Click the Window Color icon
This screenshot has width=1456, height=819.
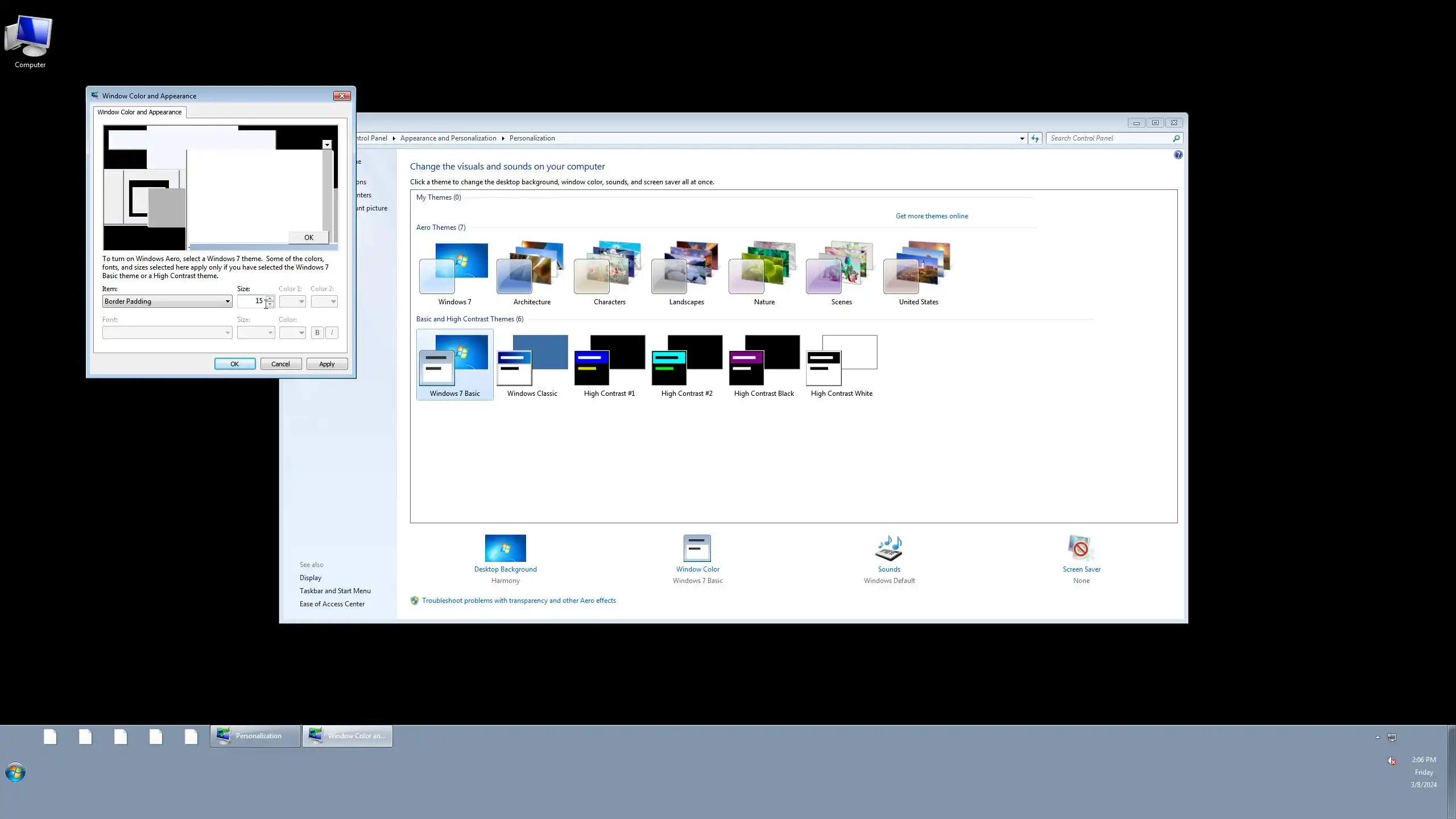pos(697,548)
